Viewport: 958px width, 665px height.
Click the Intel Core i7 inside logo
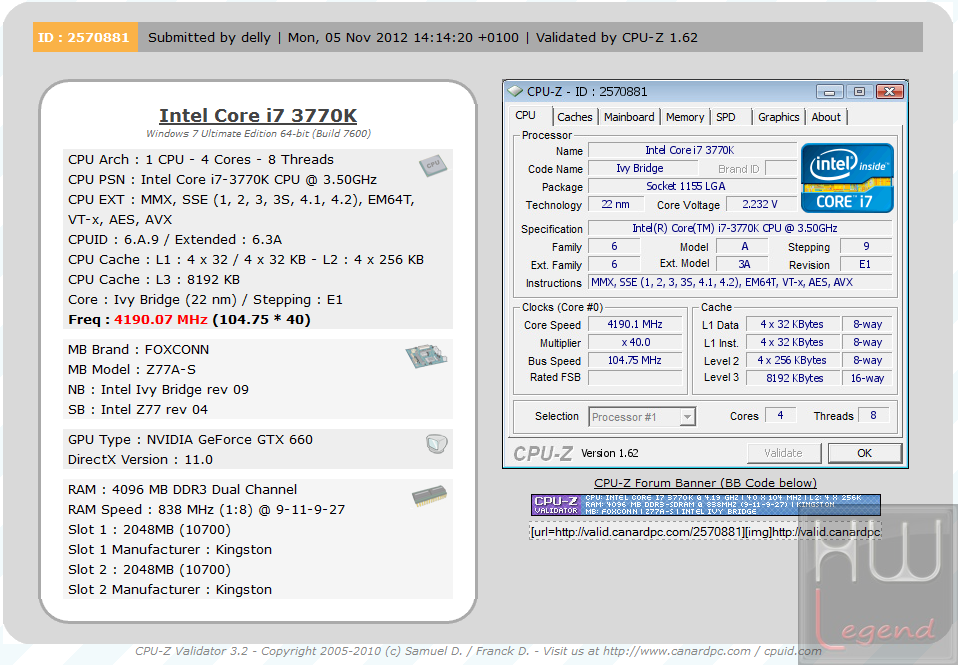coord(847,178)
